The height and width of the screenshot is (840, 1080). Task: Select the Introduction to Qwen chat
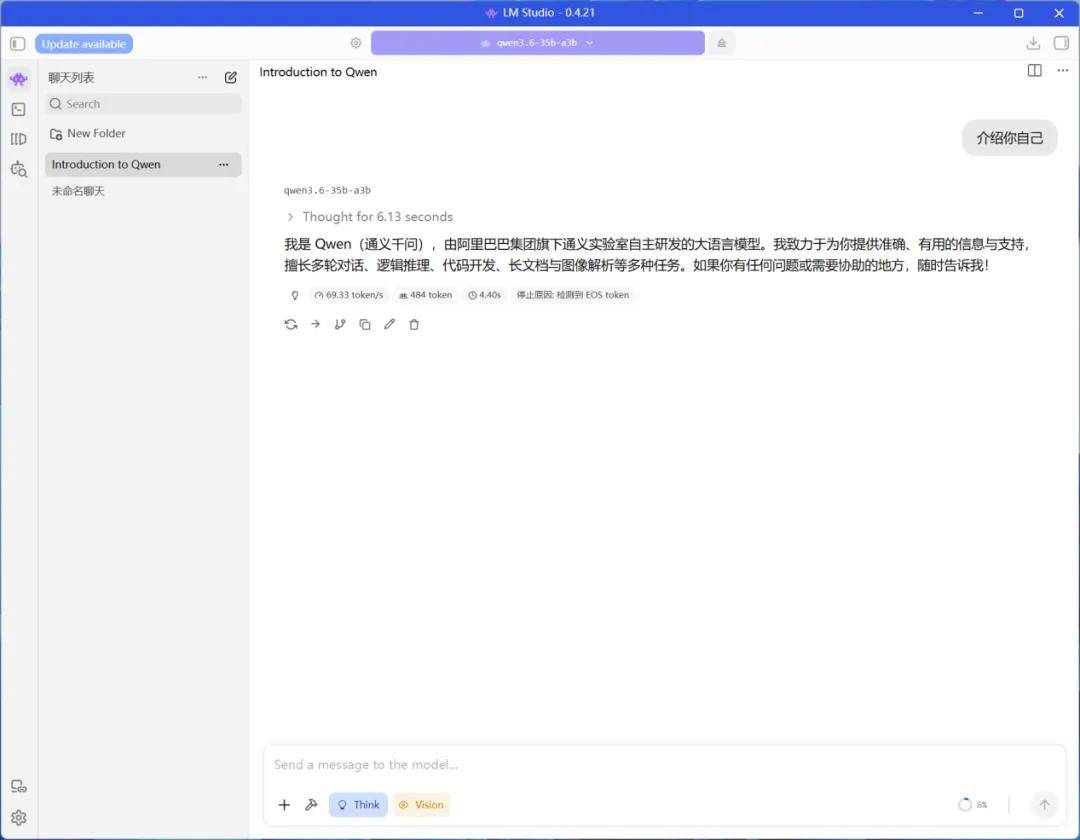[143, 165]
